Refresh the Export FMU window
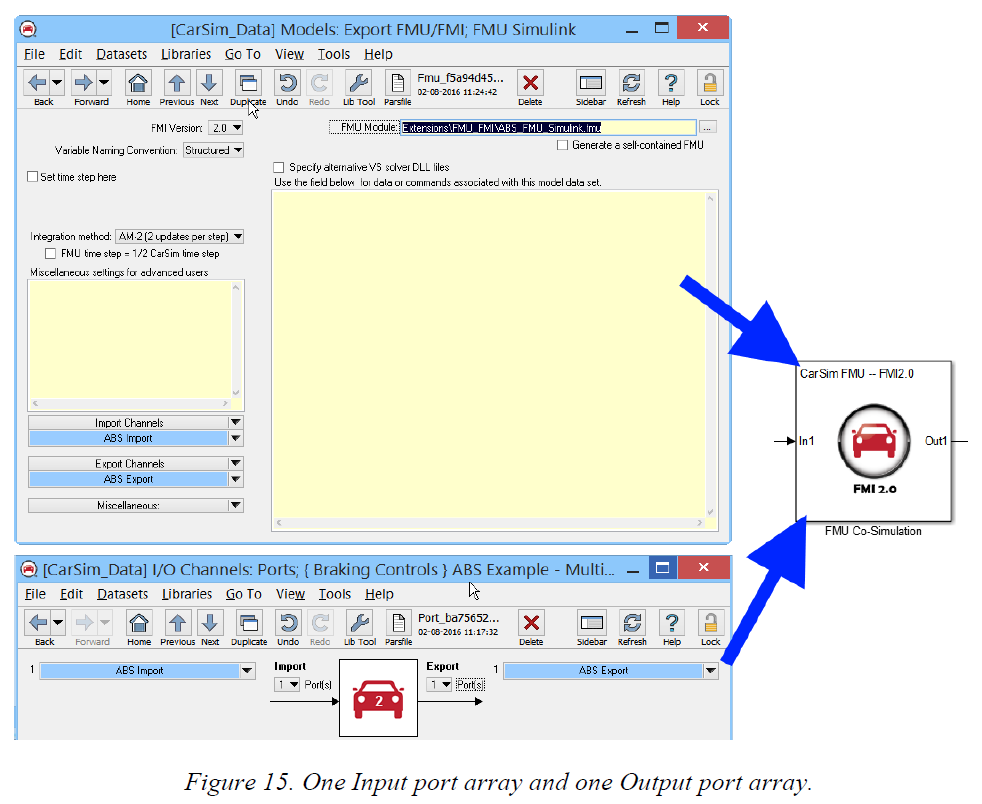This screenshot has height=804, width=982. click(x=631, y=83)
